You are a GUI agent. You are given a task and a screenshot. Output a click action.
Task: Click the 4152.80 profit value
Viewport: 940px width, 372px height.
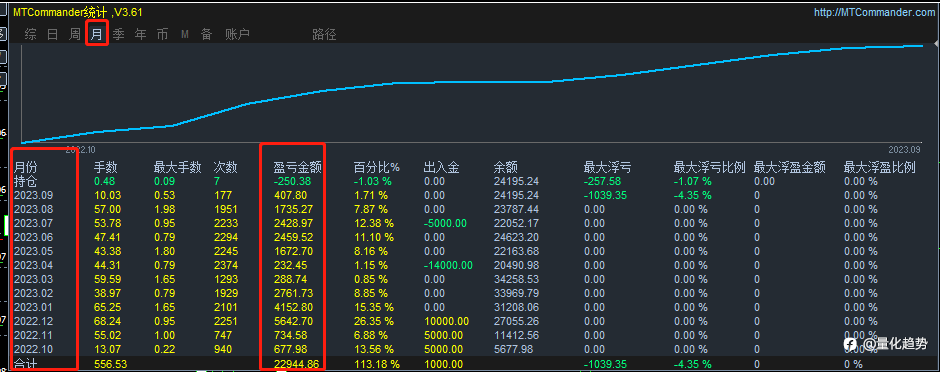click(293, 307)
